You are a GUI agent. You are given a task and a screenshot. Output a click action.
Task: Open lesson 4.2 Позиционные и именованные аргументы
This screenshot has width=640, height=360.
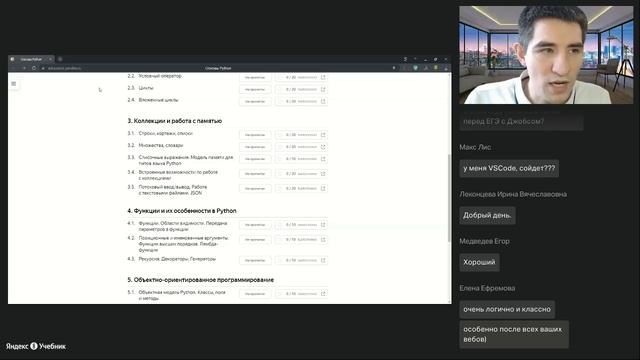(184, 244)
